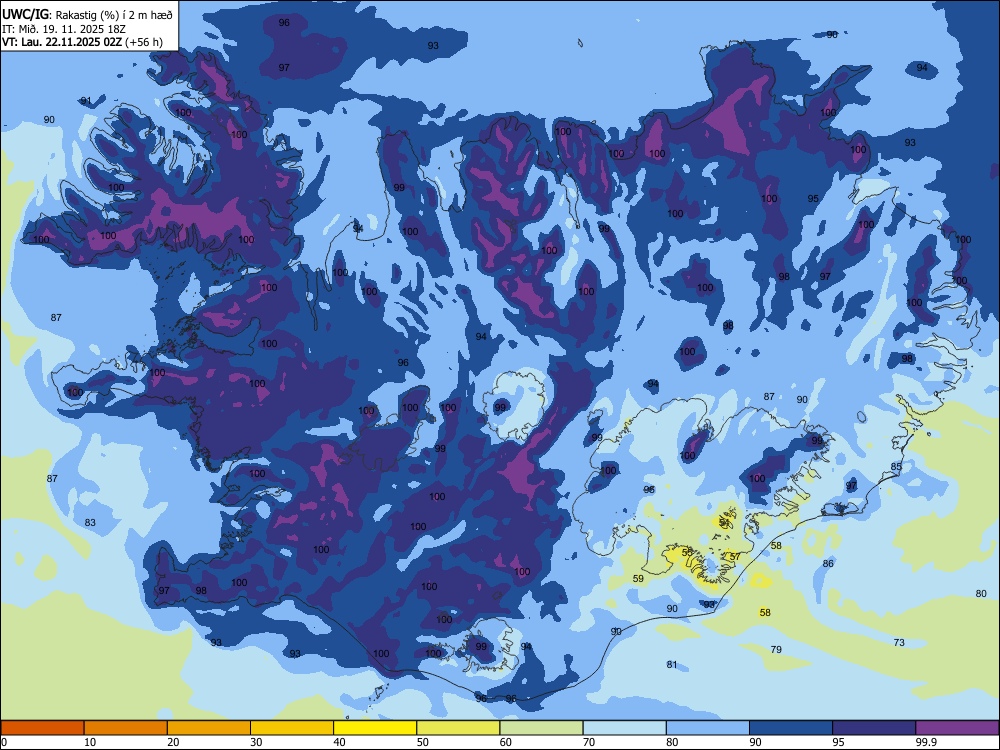Pick the 50–60 pale yellow legend swatch
This screenshot has width=1000, height=750.
click(459, 728)
